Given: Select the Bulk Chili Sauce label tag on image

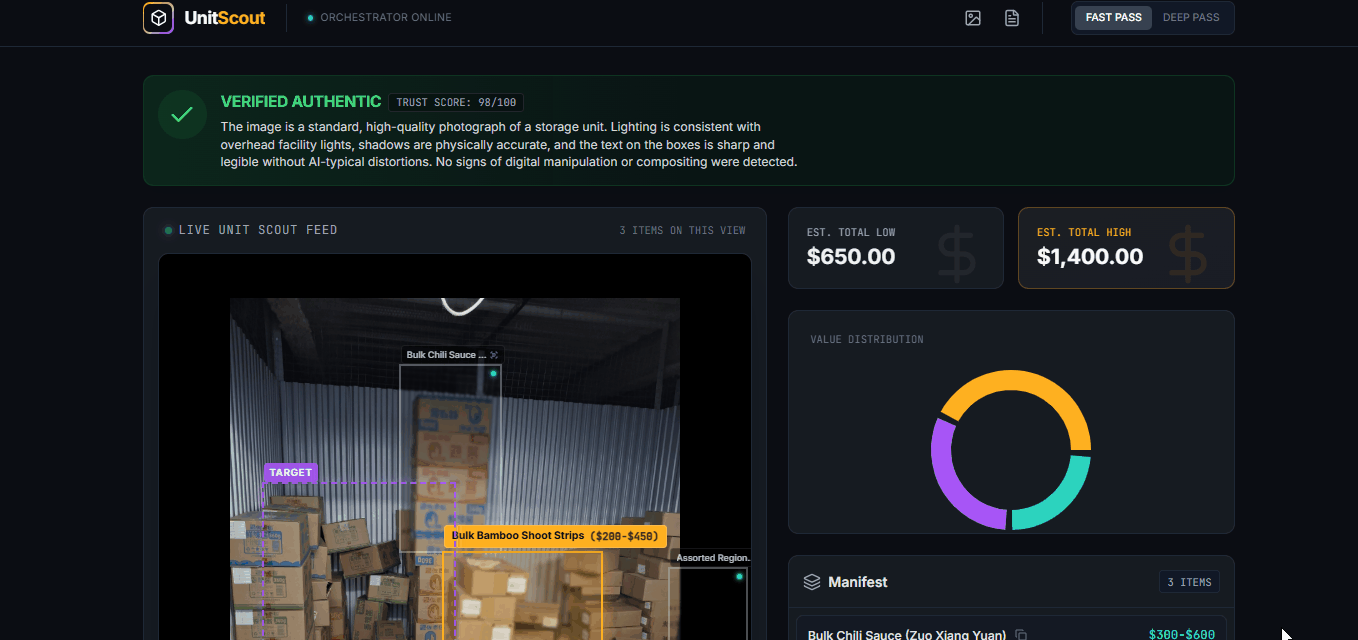Looking at the screenshot, I should point(452,355).
